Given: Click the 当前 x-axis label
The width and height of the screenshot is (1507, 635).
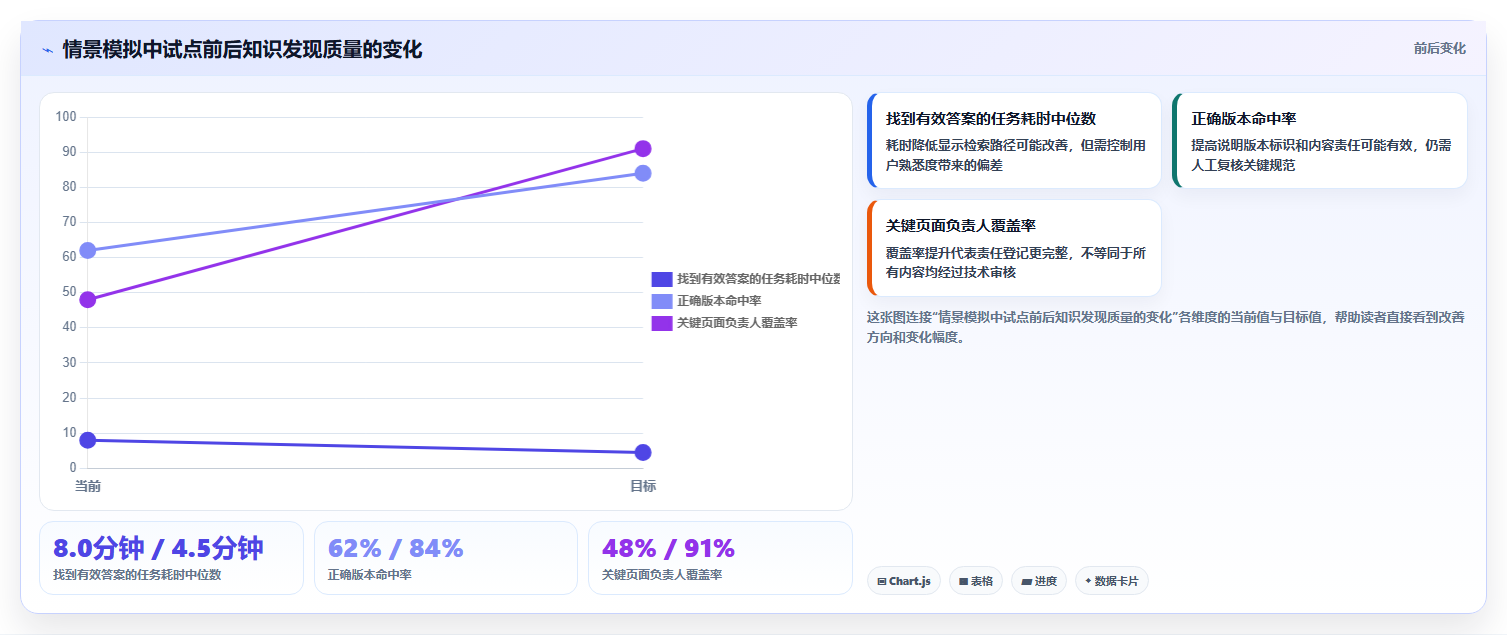Looking at the screenshot, I should point(88,486).
